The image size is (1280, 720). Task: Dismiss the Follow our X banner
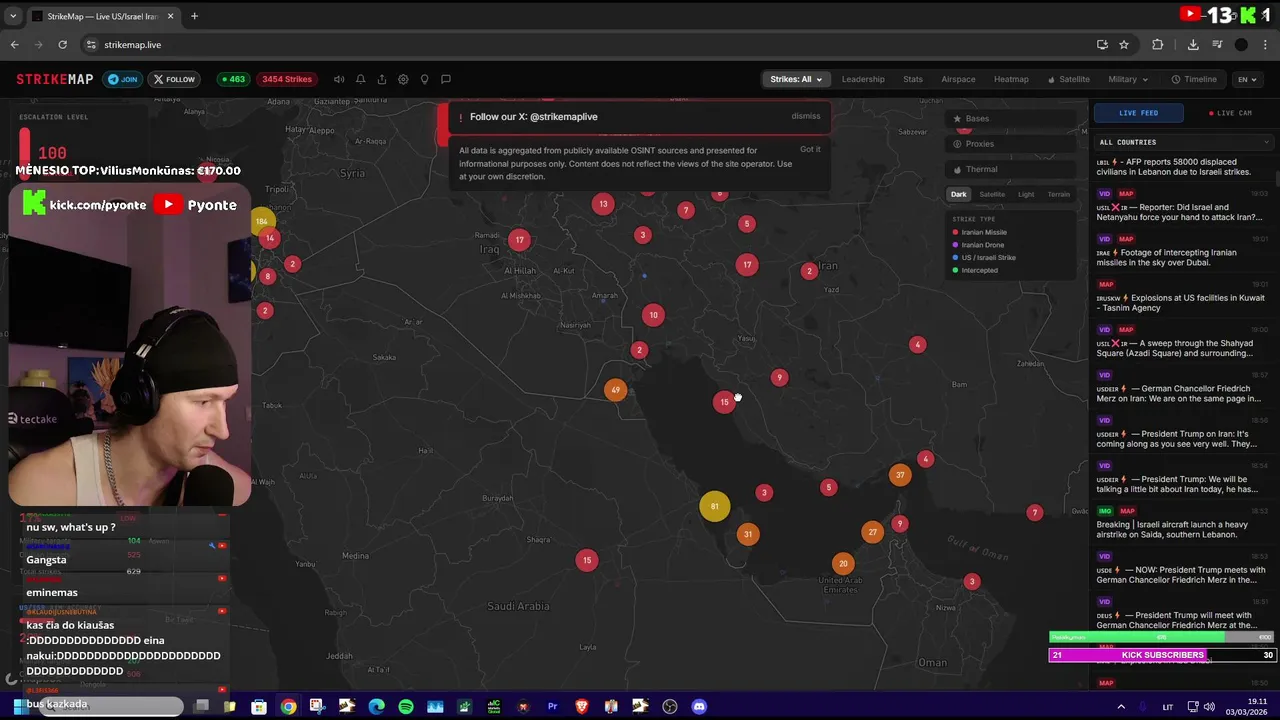pyautogui.click(x=805, y=116)
